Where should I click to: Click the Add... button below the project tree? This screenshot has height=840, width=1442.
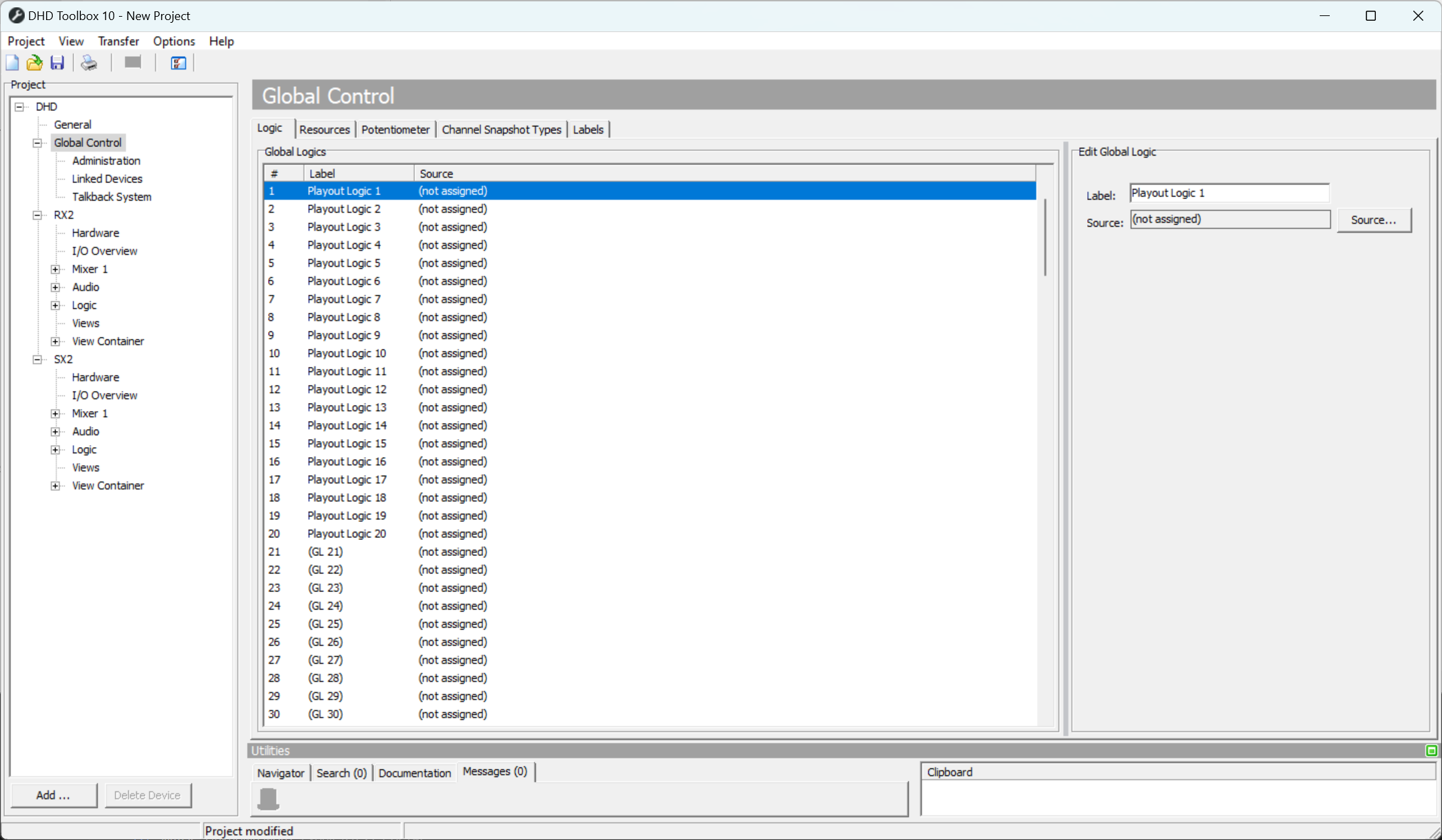click(x=53, y=795)
